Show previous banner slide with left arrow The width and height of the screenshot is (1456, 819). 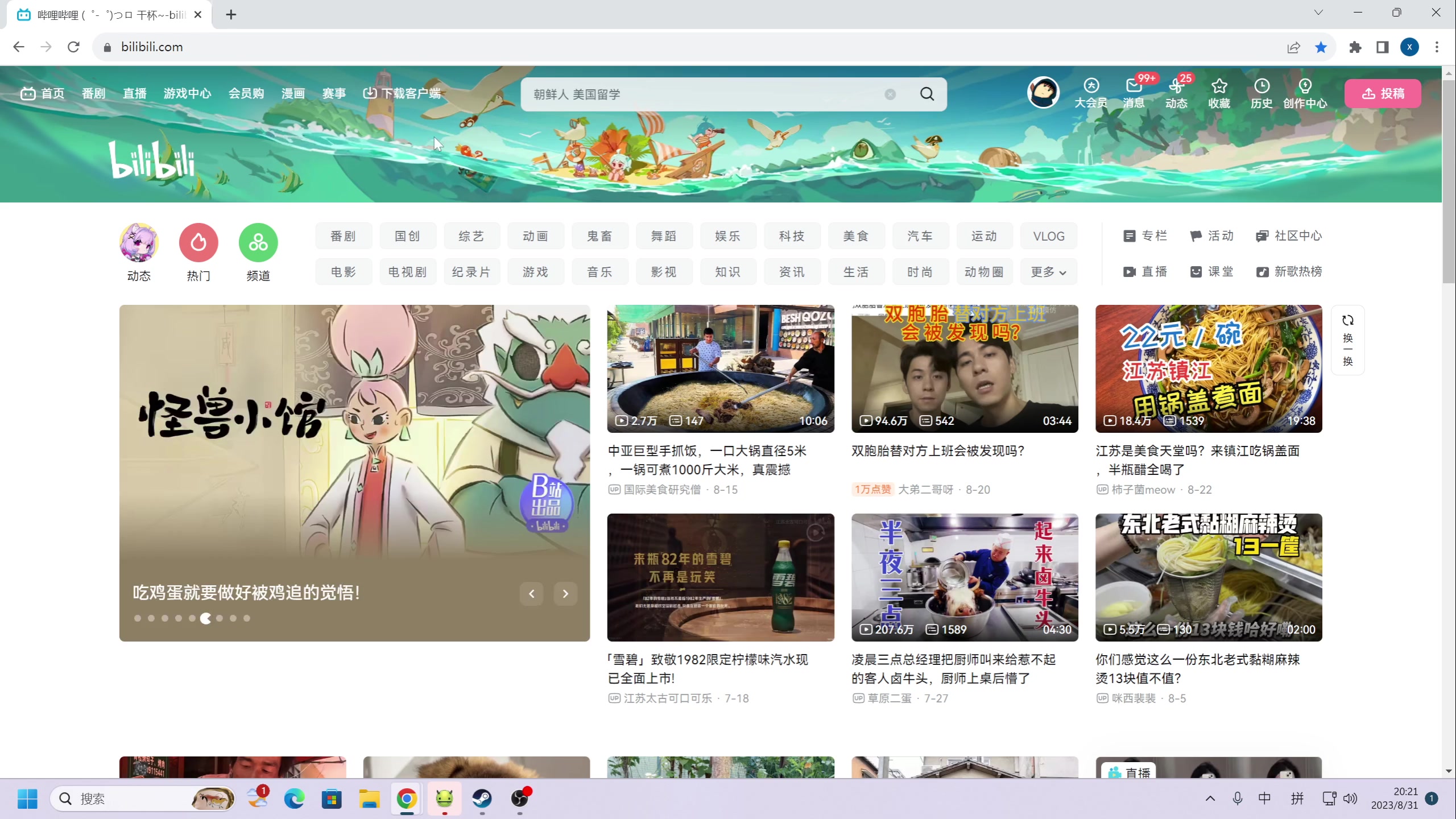(x=532, y=594)
